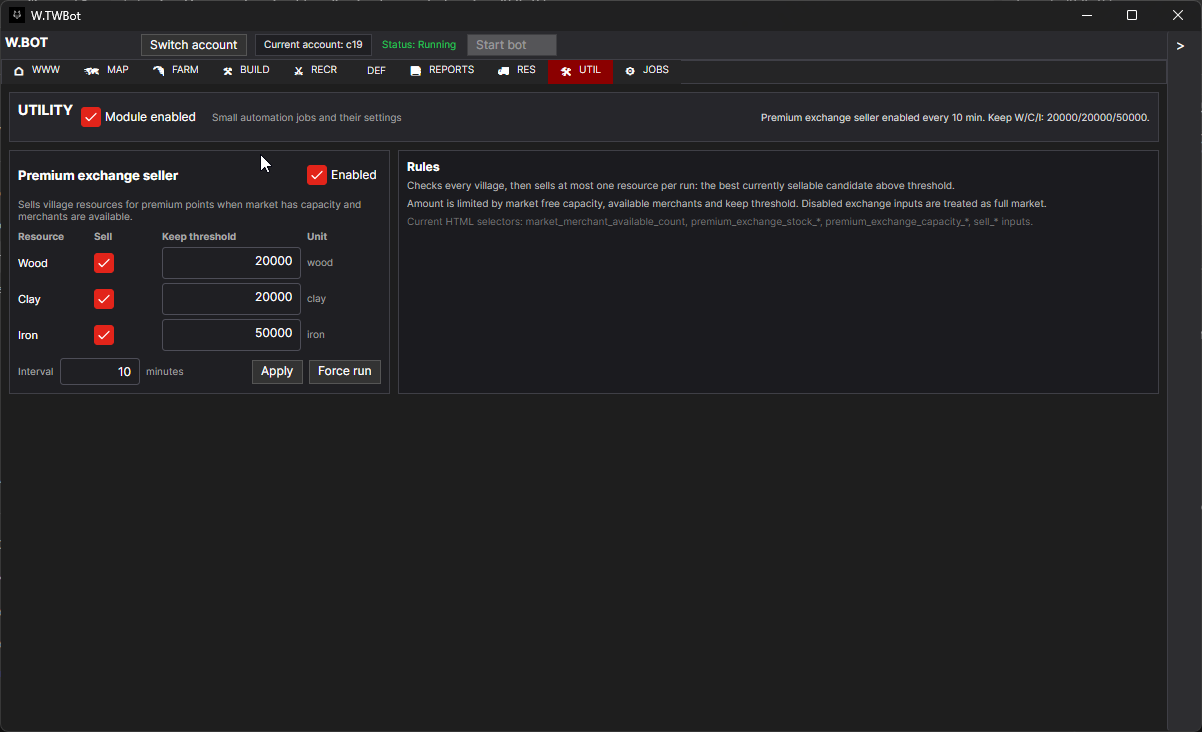Uncheck the Wood sell checkbox
Image resolution: width=1202 pixels, height=732 pixels.
point(104,263)
